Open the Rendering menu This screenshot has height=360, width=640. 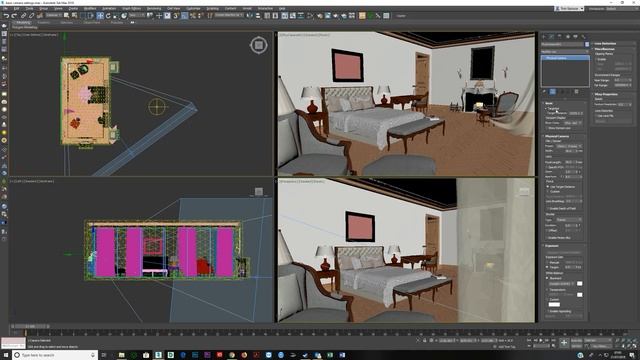[154, 8]
